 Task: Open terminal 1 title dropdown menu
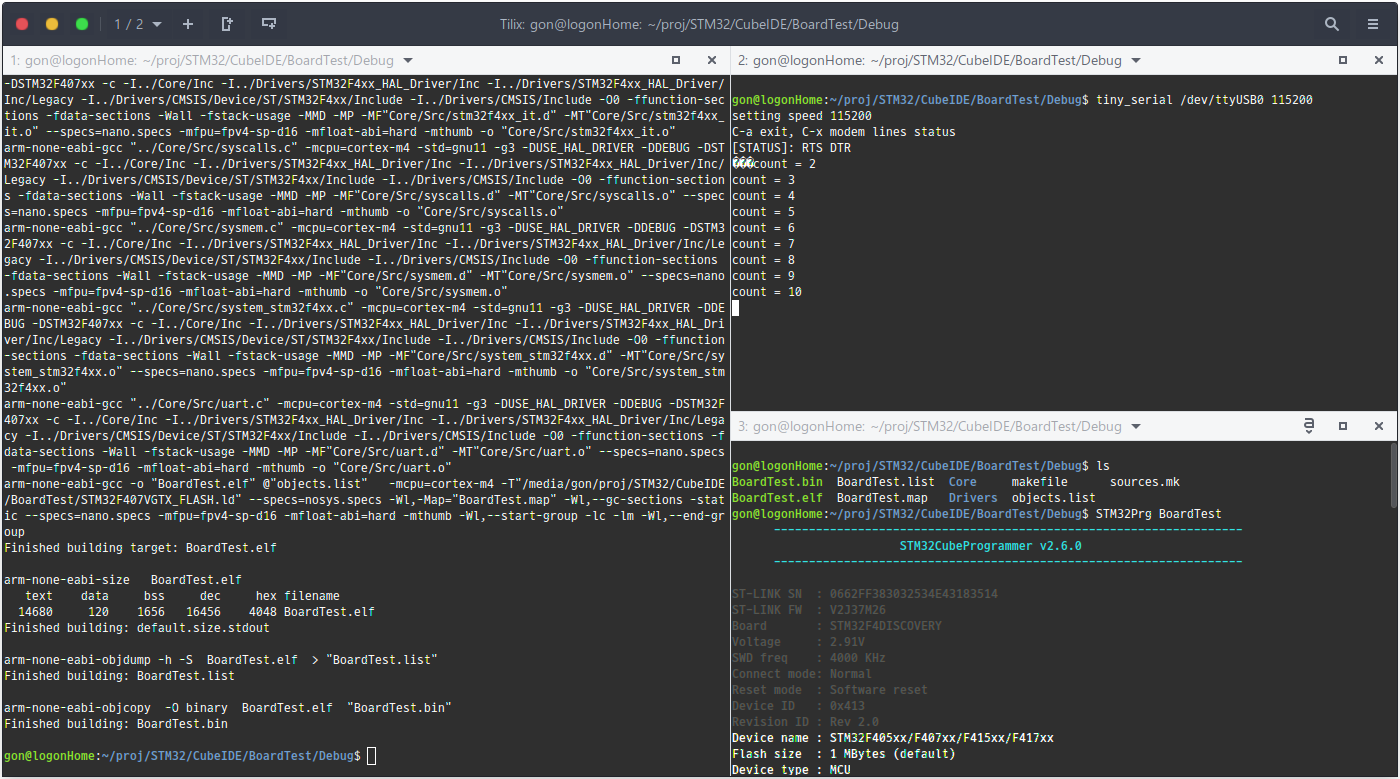pyautogui.click(x=407, y=60)
